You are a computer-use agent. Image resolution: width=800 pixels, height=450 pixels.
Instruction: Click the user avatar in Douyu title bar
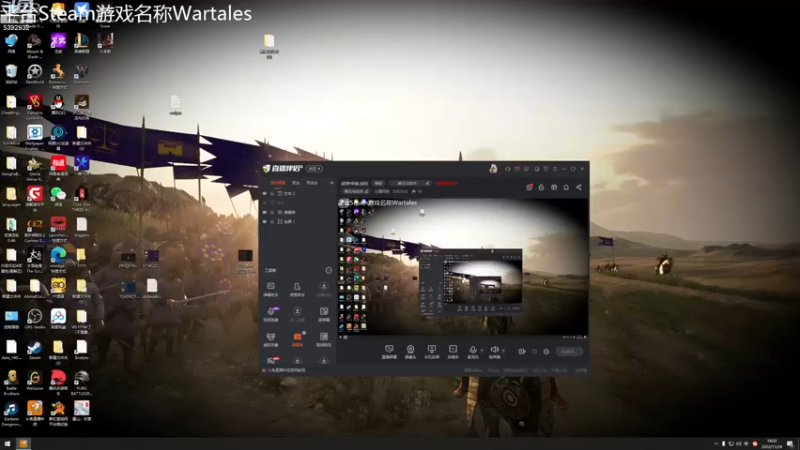click(493, 169)
